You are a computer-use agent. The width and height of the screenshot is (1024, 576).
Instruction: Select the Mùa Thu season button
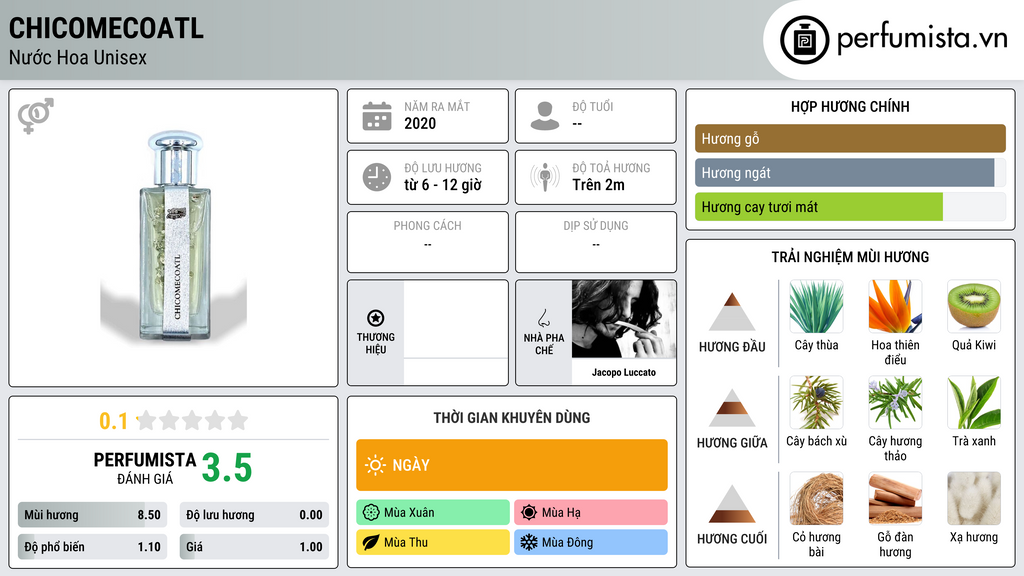tap(433, 542)
